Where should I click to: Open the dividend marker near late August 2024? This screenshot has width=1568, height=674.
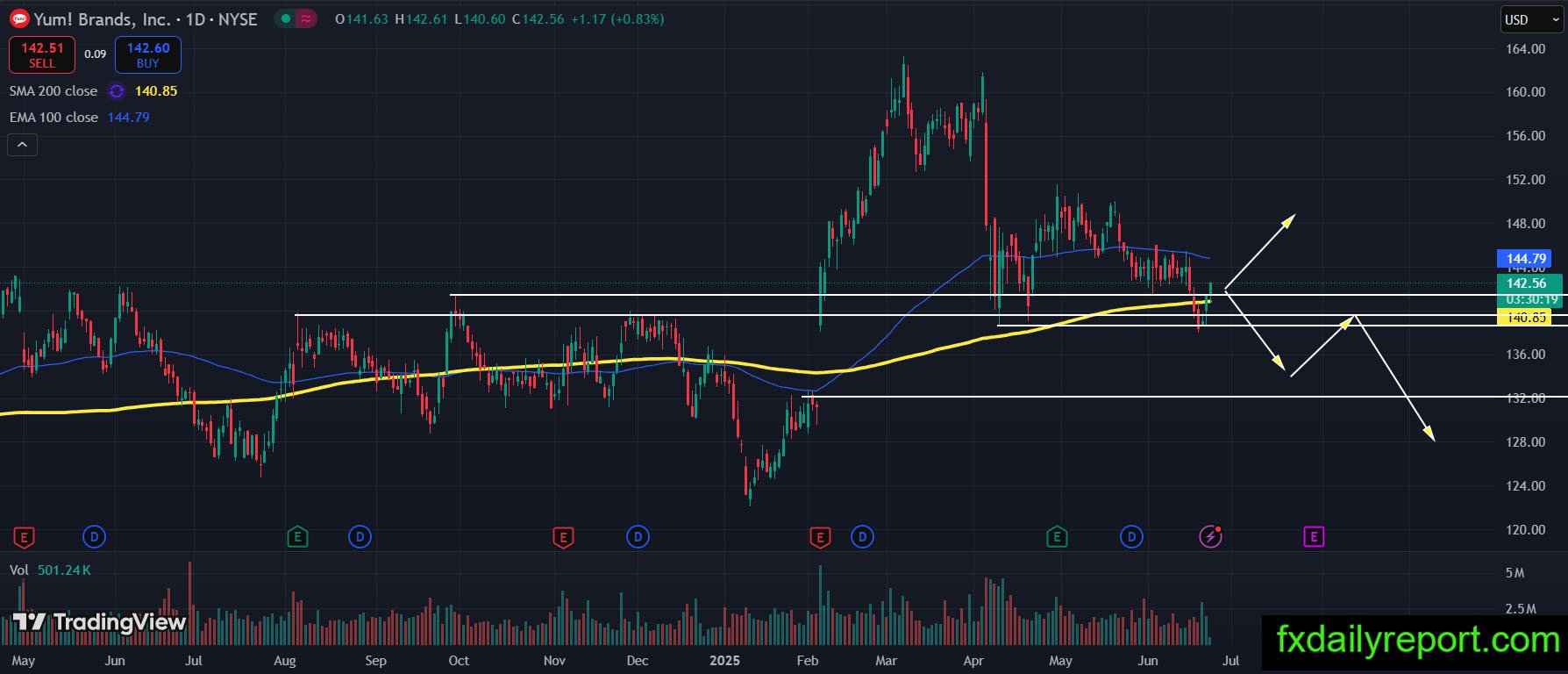(360, 536)
